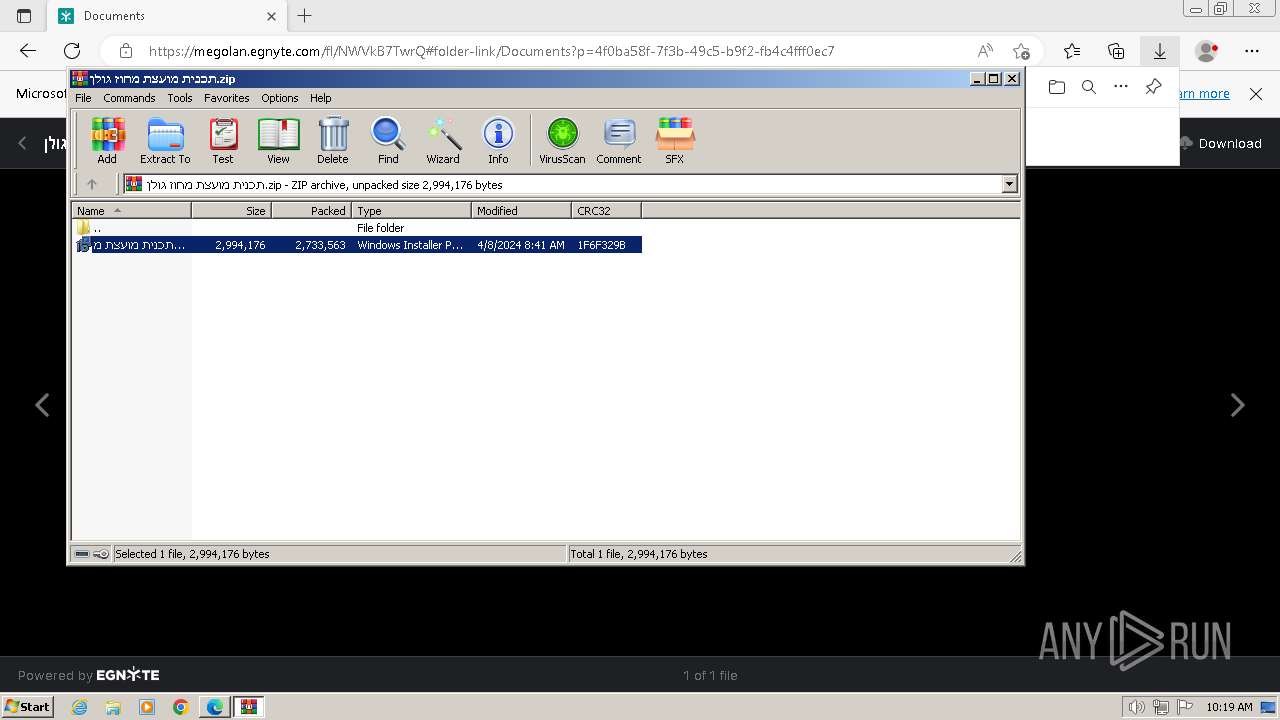Sort by Type column header

[412, 211]
